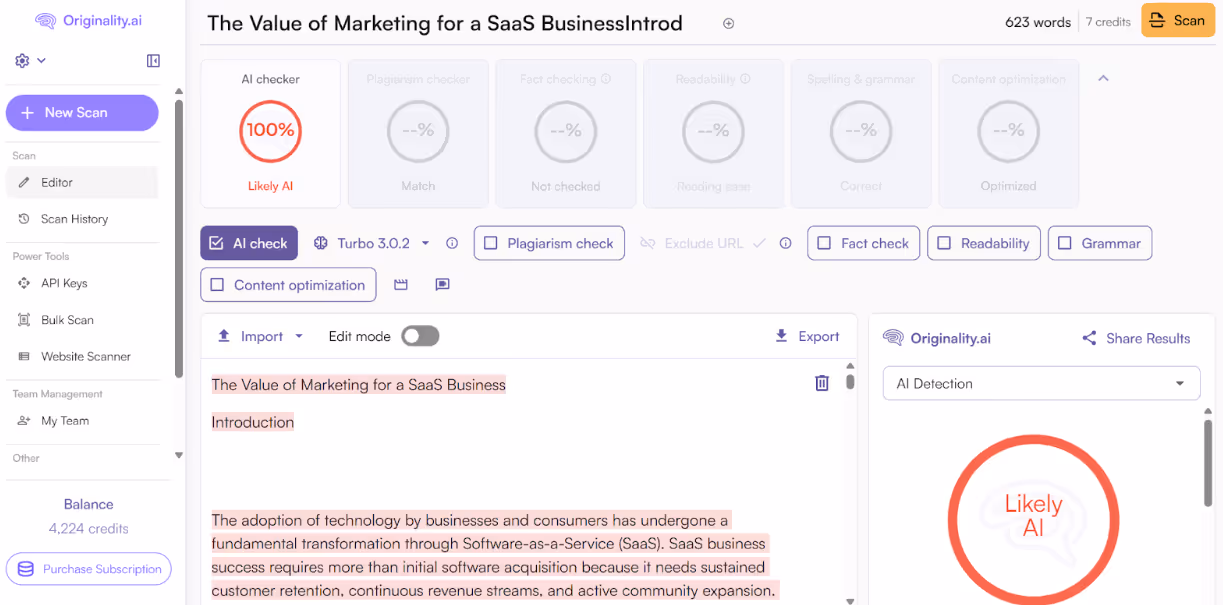Open the settings gear menu

click(x=22, y=61)
